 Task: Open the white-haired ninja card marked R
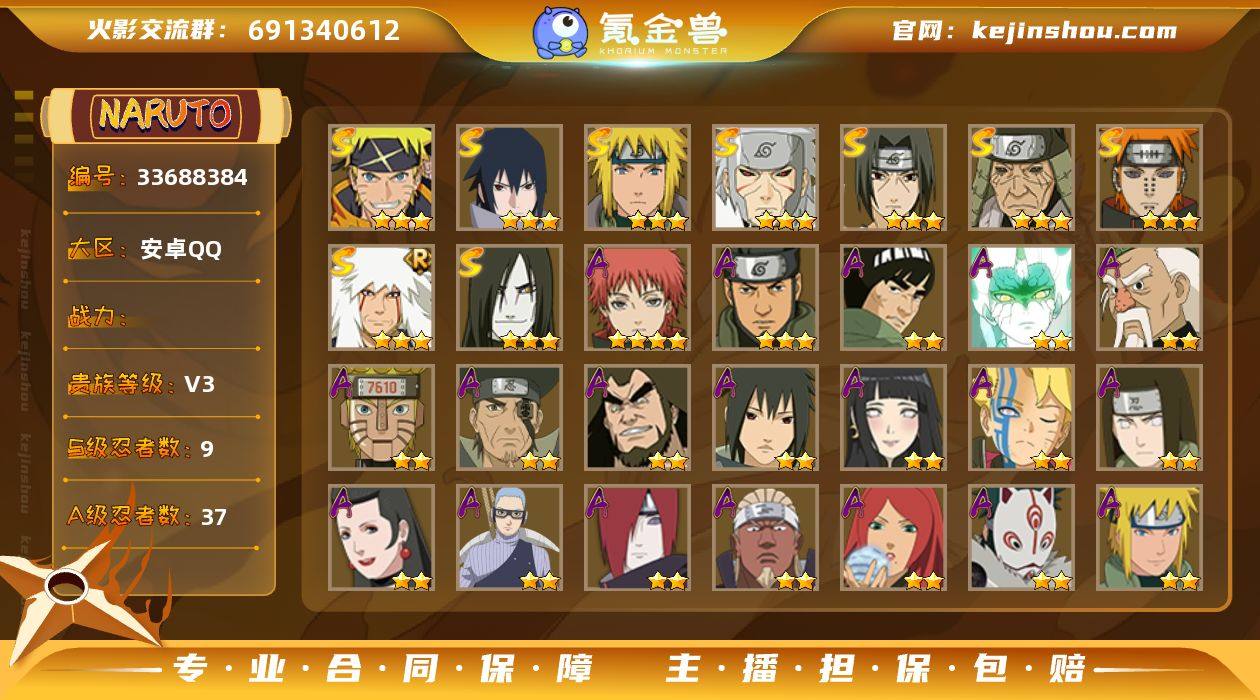[x=382, y=298]
